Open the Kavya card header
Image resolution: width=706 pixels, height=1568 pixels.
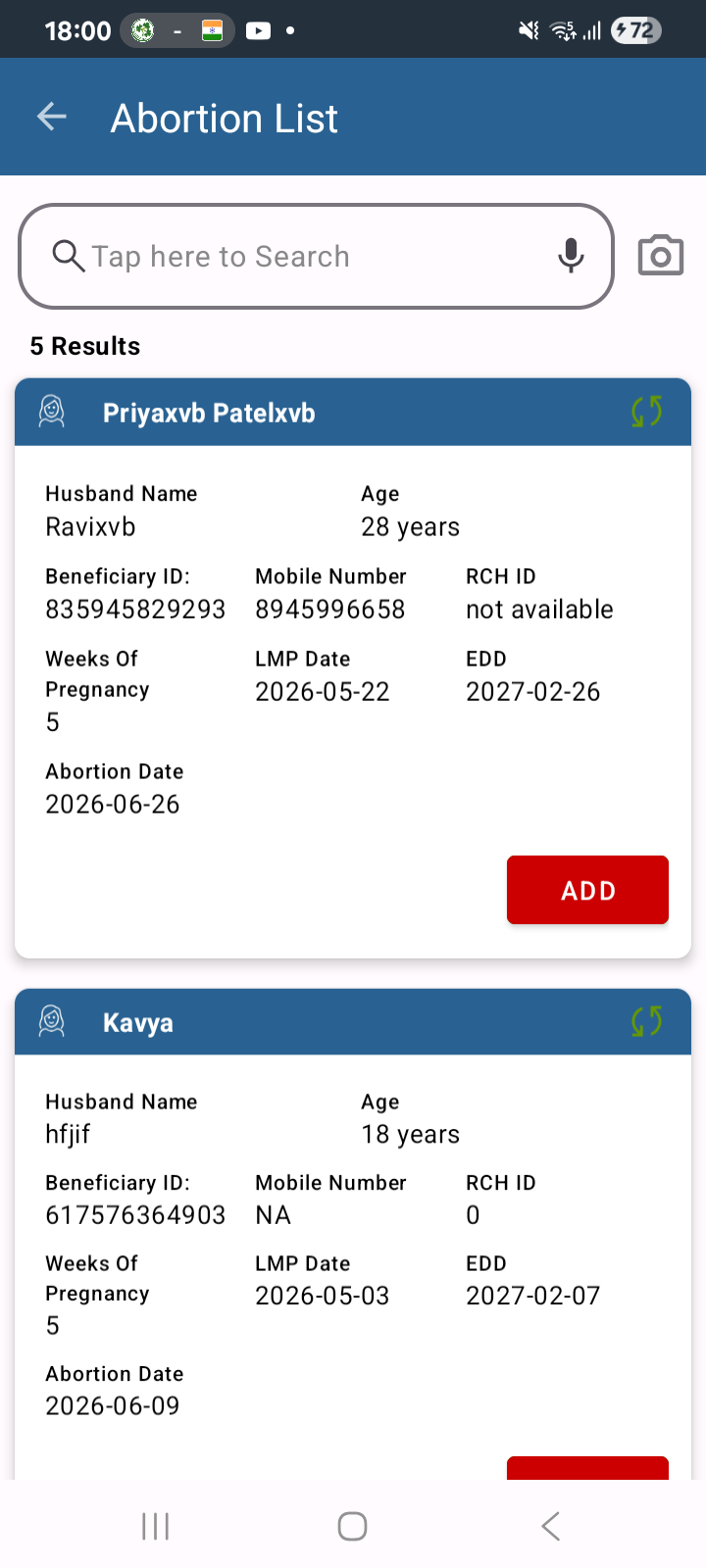353,1022
